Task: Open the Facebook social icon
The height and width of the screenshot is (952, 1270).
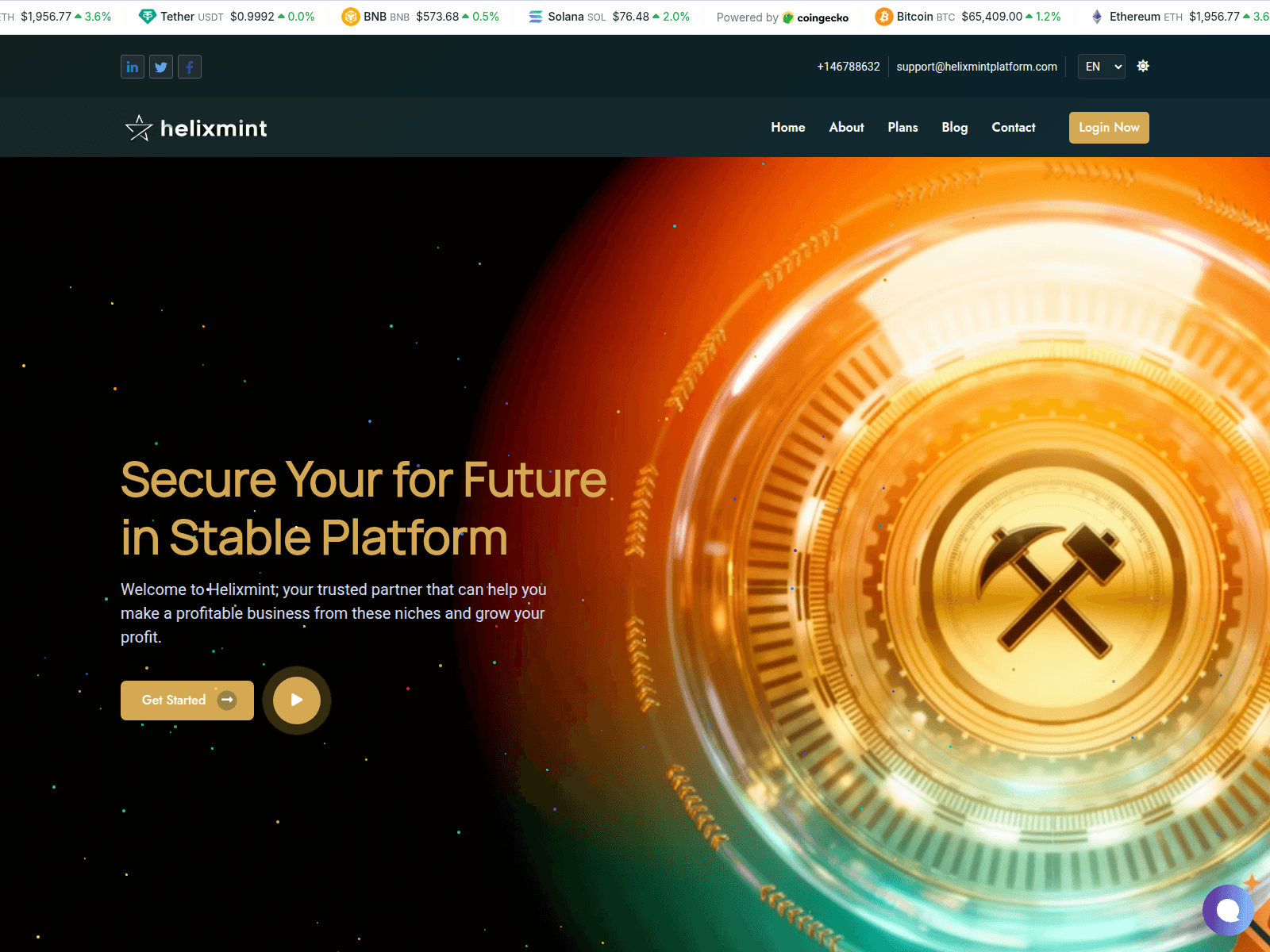Action: pos(190,67)
